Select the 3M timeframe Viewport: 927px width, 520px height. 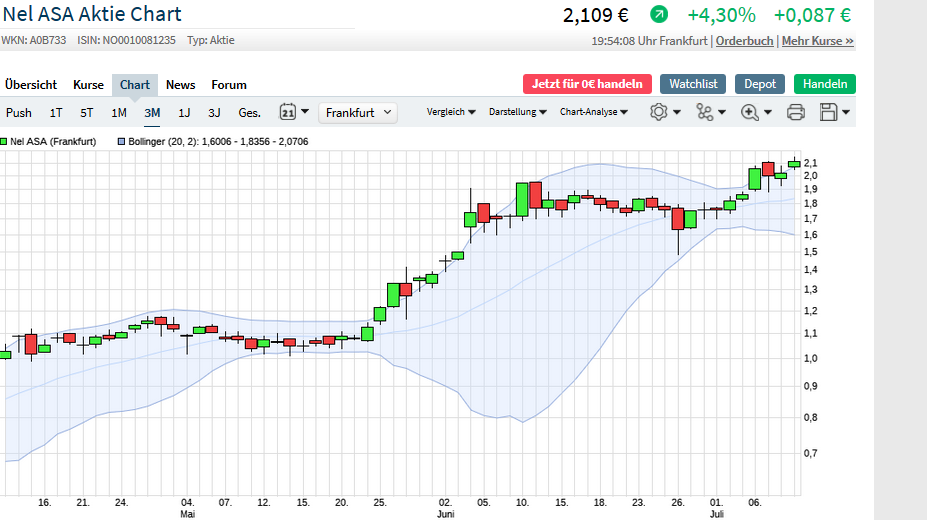coord(152,112)
